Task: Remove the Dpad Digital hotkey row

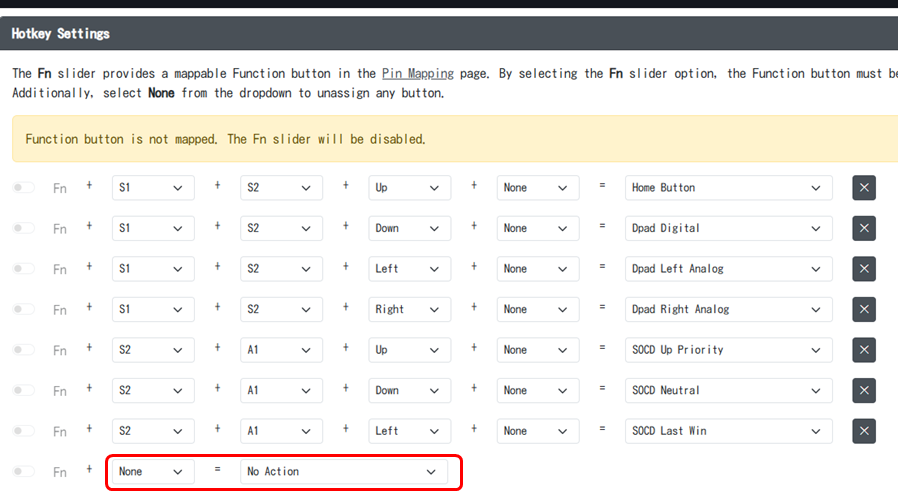Action: click(864, 228)
